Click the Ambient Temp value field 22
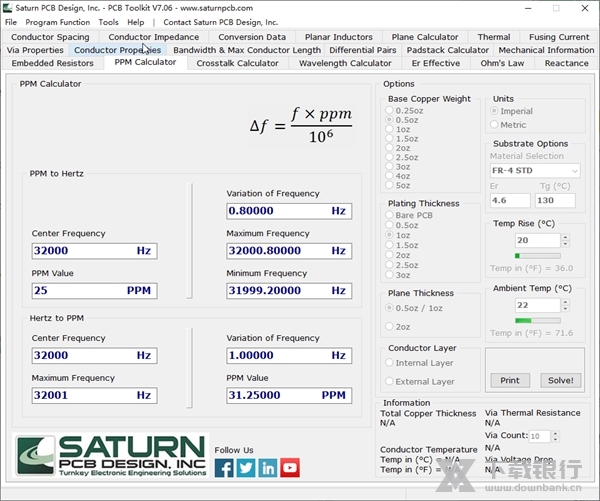 [538, 305]
